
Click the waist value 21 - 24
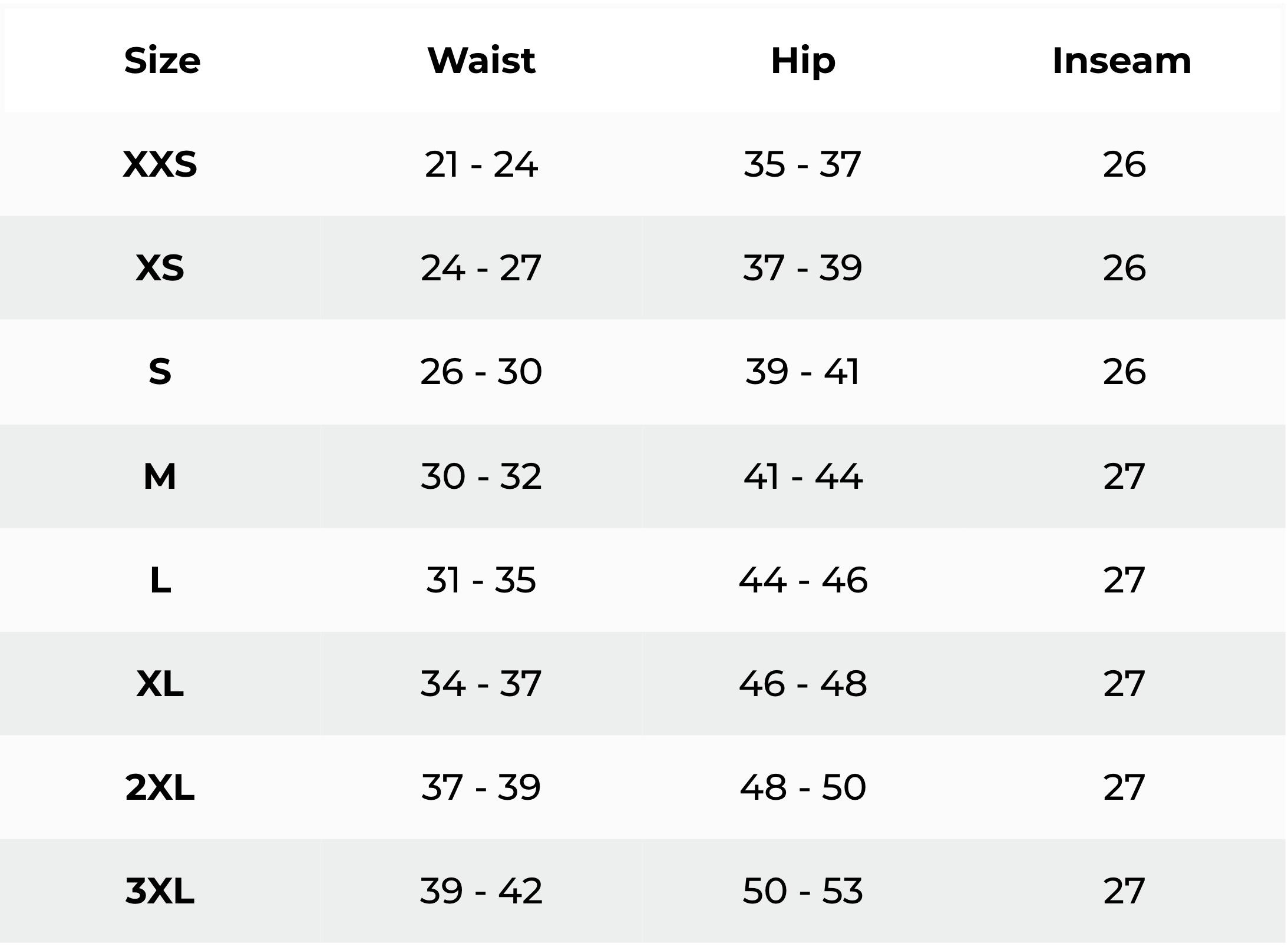pos(481,164)
